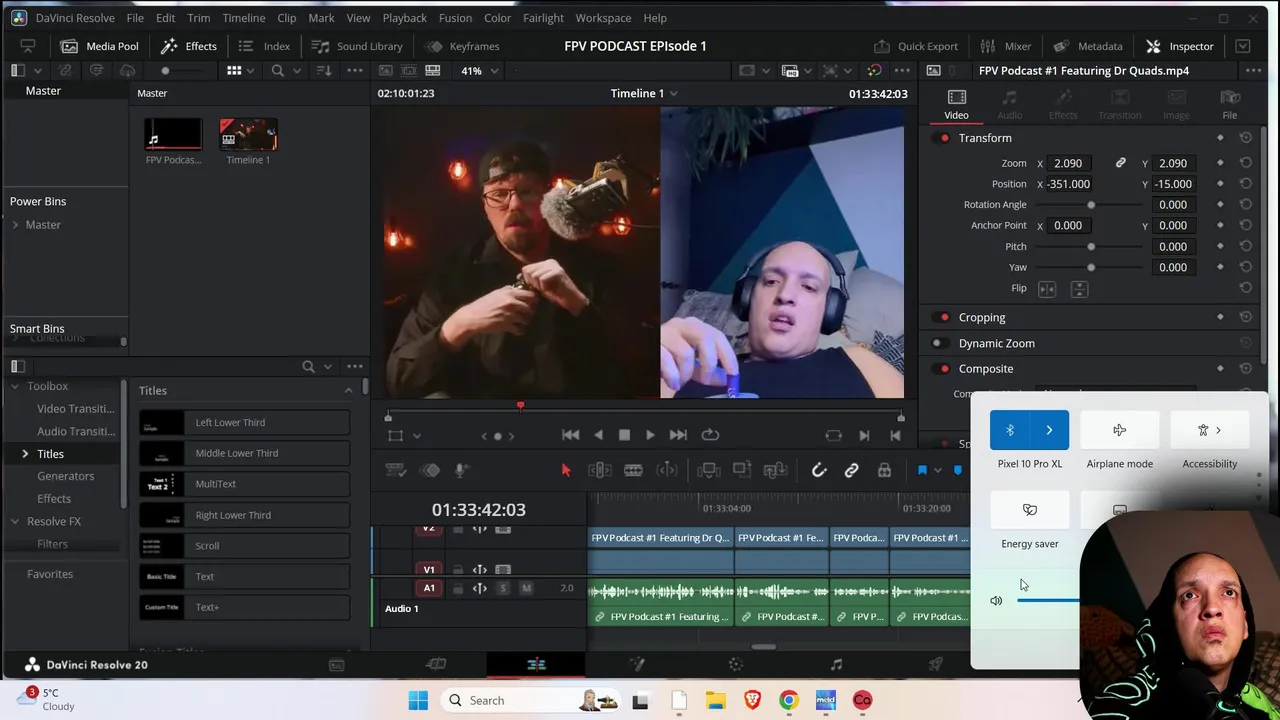
Task: Select the Left Lower Third title
Action: tap(245, 423)
